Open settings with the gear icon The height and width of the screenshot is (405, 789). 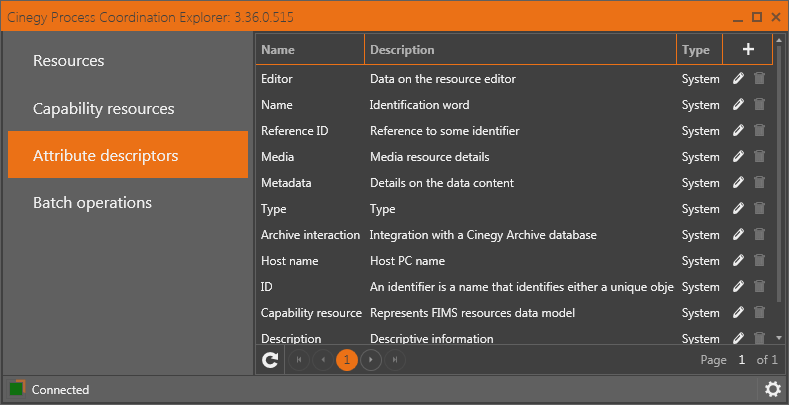(772, 390)
